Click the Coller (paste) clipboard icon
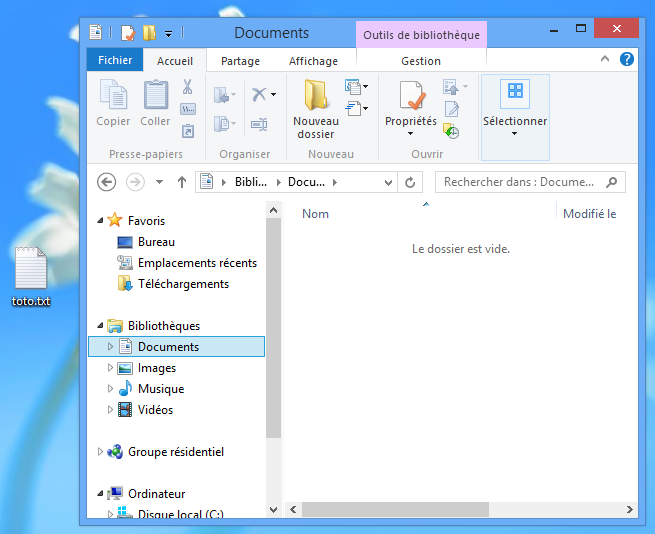 coord(155,94)
